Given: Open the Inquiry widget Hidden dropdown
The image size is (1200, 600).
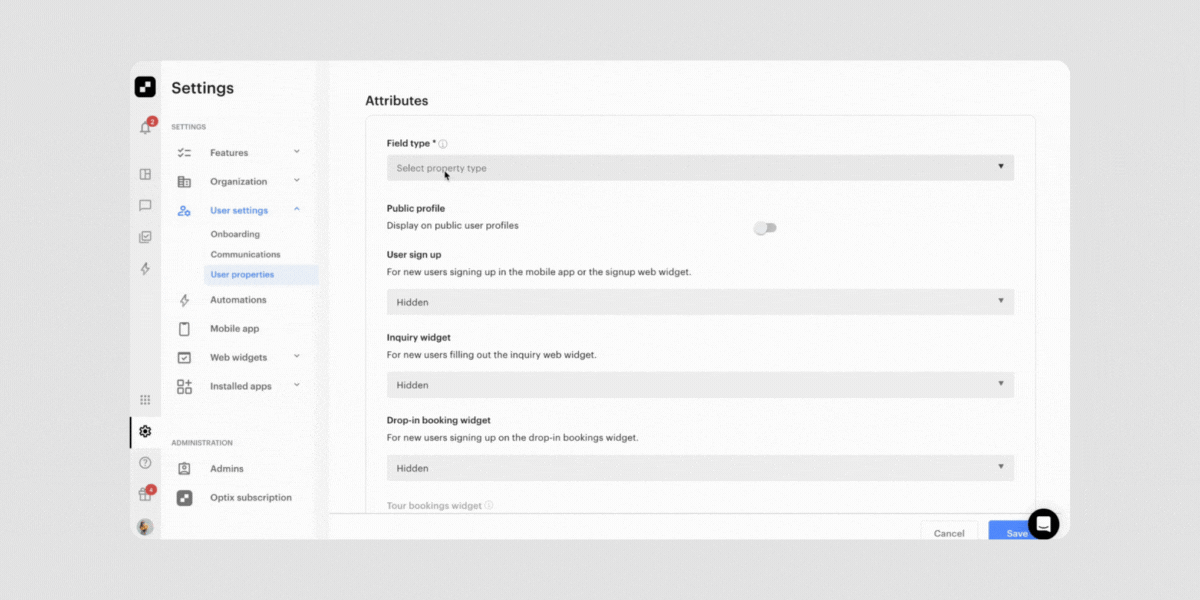Looking at the screenshot, I should tap(700, 385).
